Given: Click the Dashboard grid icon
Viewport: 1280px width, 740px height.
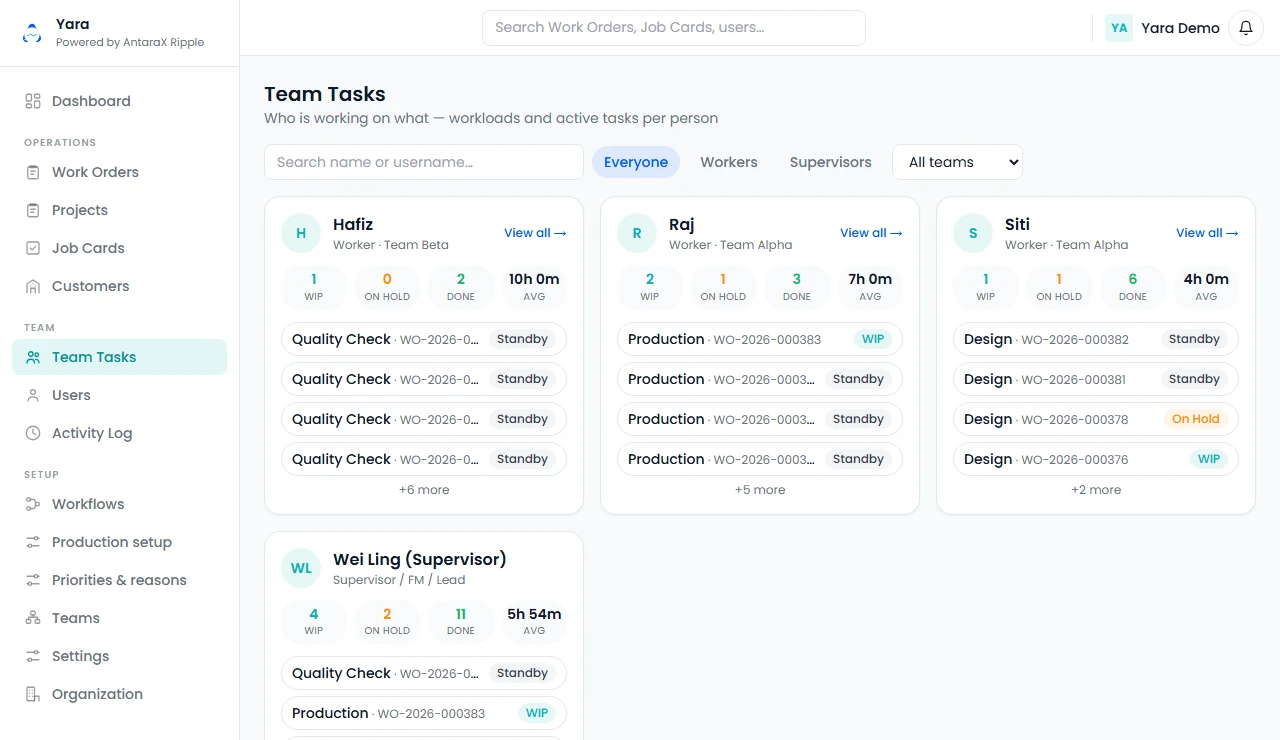Looking at the screenshot, I should pyautogui.click(x=33, y=101).
